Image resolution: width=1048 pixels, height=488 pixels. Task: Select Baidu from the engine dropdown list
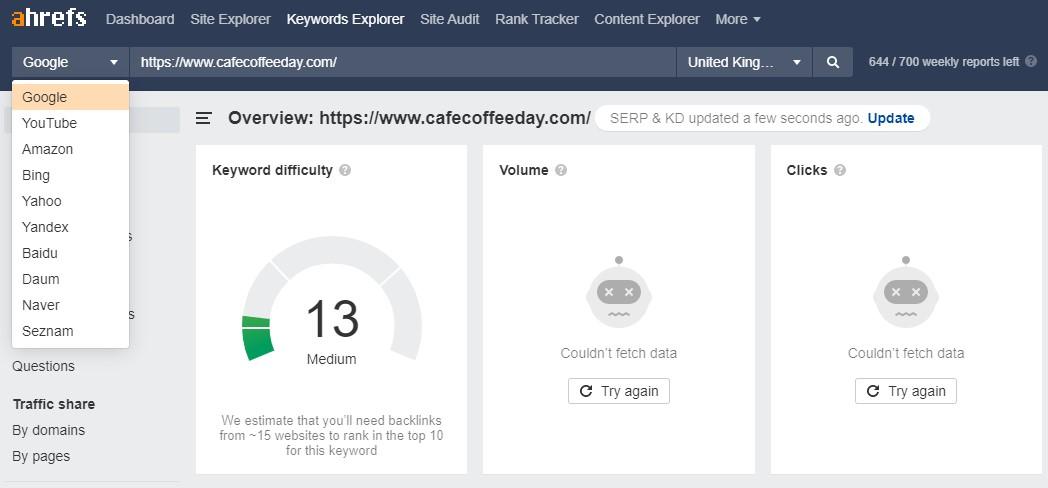(40, 253)
